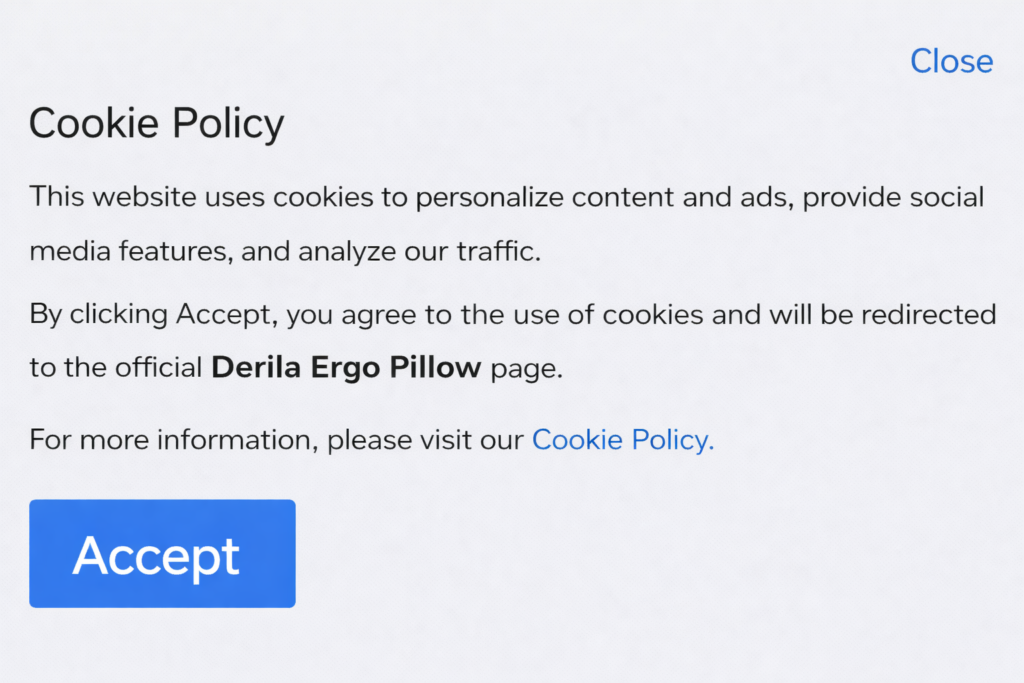Click the word "Derila" in bold
Screen dimensions: 1024x683
[255, 367]
